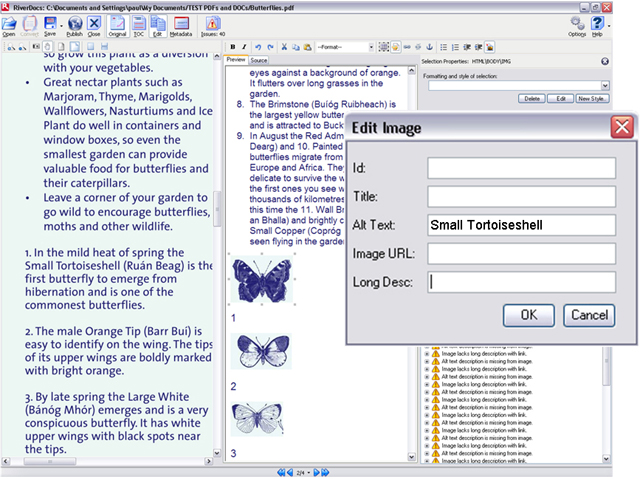Show the Issues: 40 list
640x479 pixels.
pos(213,26)
